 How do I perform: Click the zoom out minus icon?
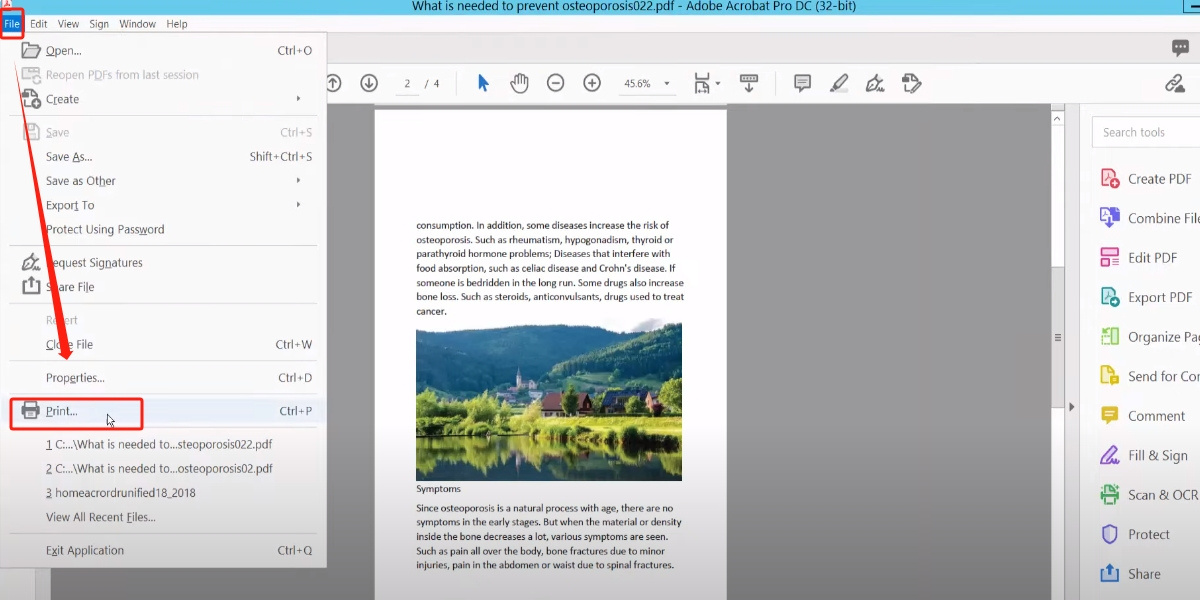pos(556,83)
